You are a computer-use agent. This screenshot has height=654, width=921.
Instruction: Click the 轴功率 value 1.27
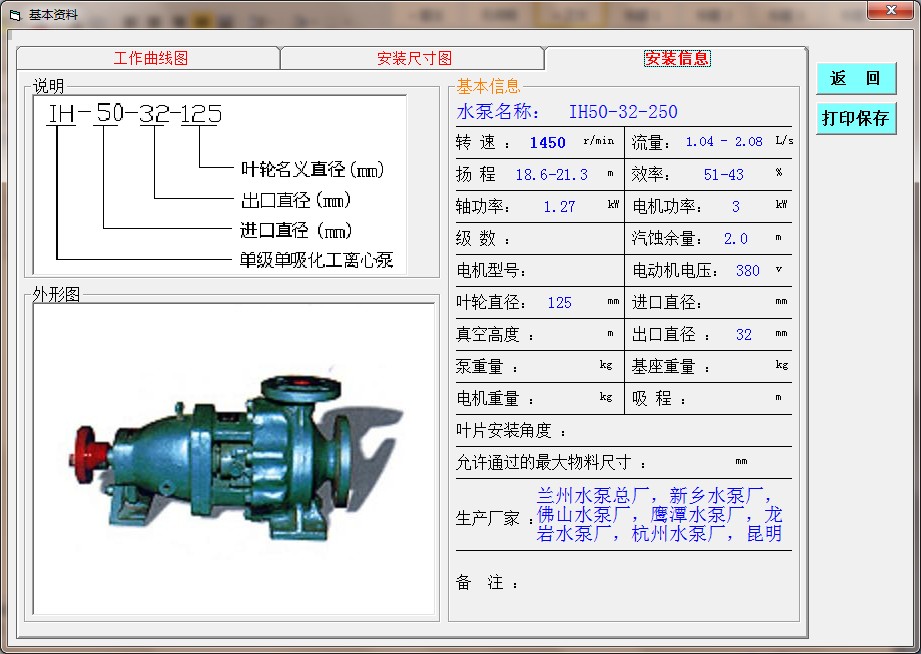pos(559,207)
